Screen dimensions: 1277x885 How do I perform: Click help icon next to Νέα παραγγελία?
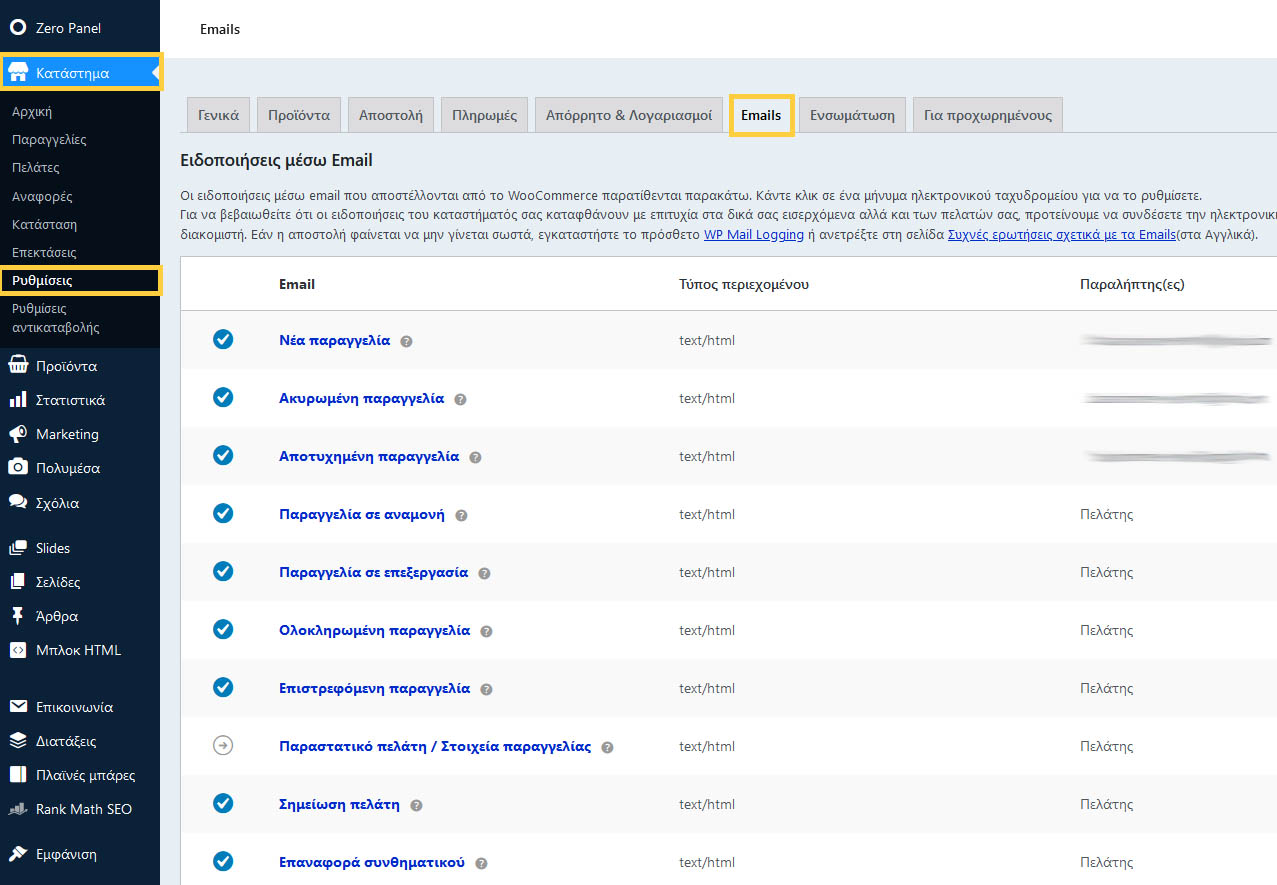pos(406,341)
